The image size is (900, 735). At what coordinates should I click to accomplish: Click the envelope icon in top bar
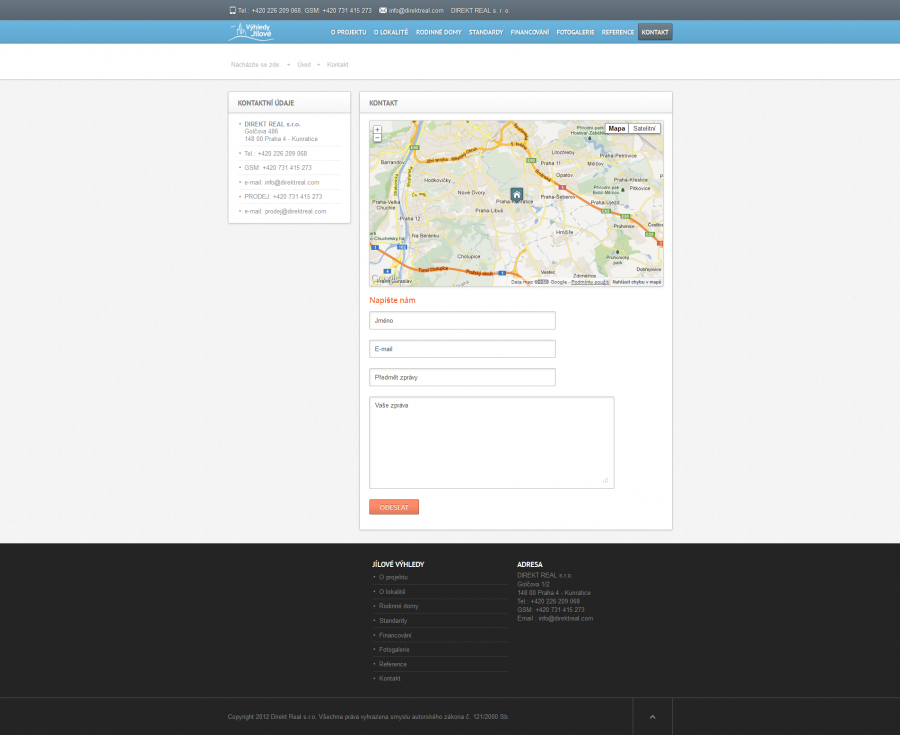click(383, 10)
